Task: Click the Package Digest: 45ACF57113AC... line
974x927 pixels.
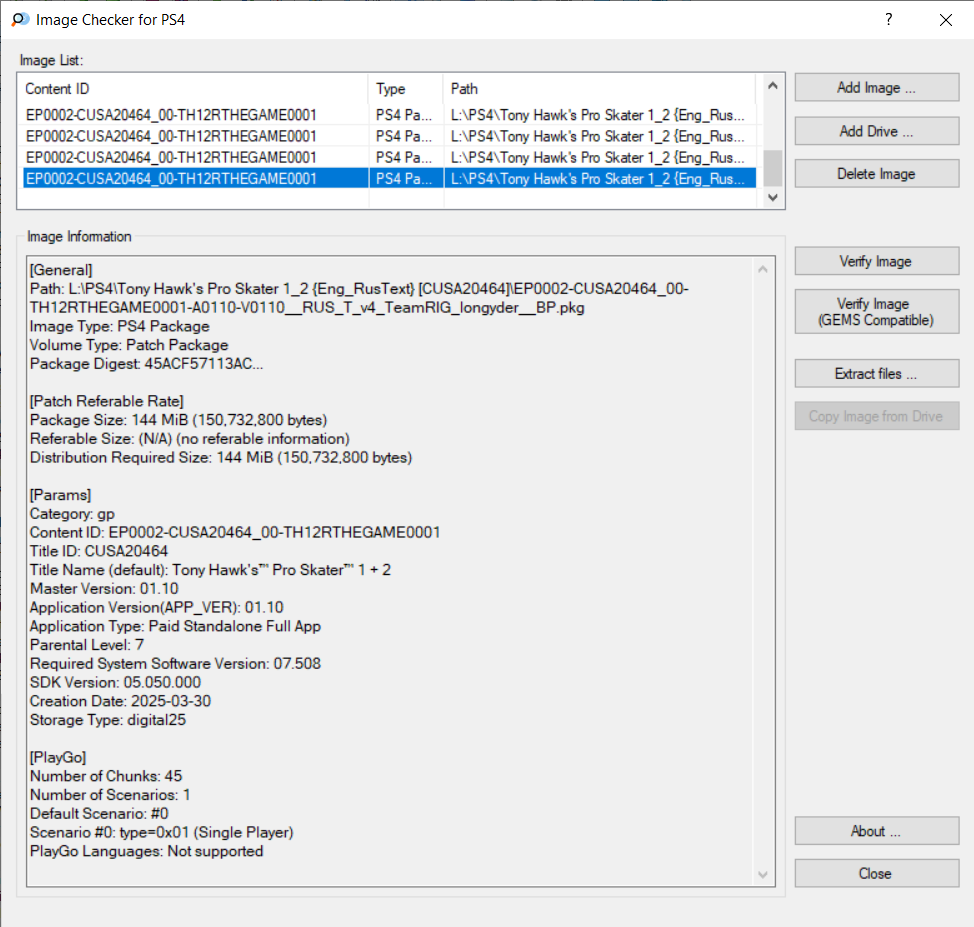Action: (x=147, y=363)
